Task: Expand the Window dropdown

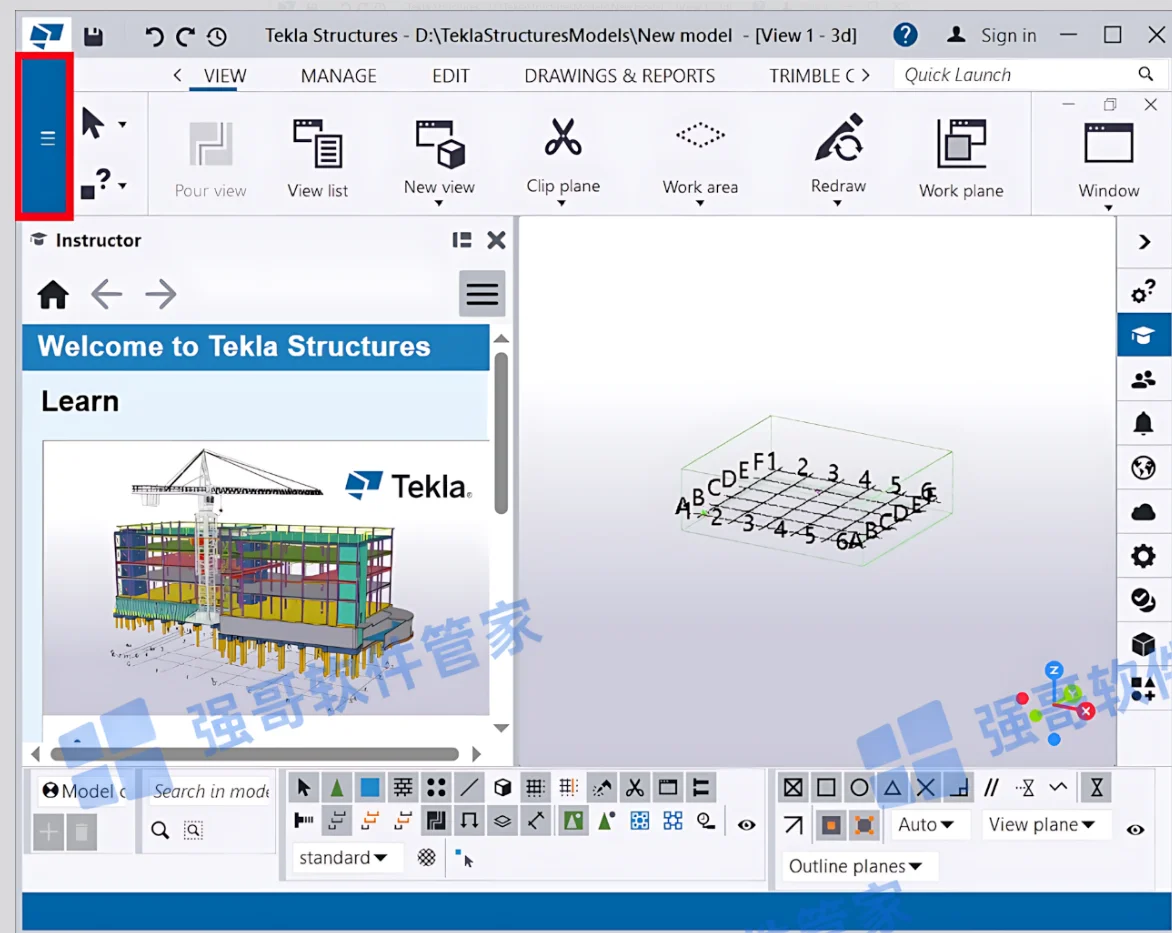Action: pyautogui.click(x=1108, y=208)
